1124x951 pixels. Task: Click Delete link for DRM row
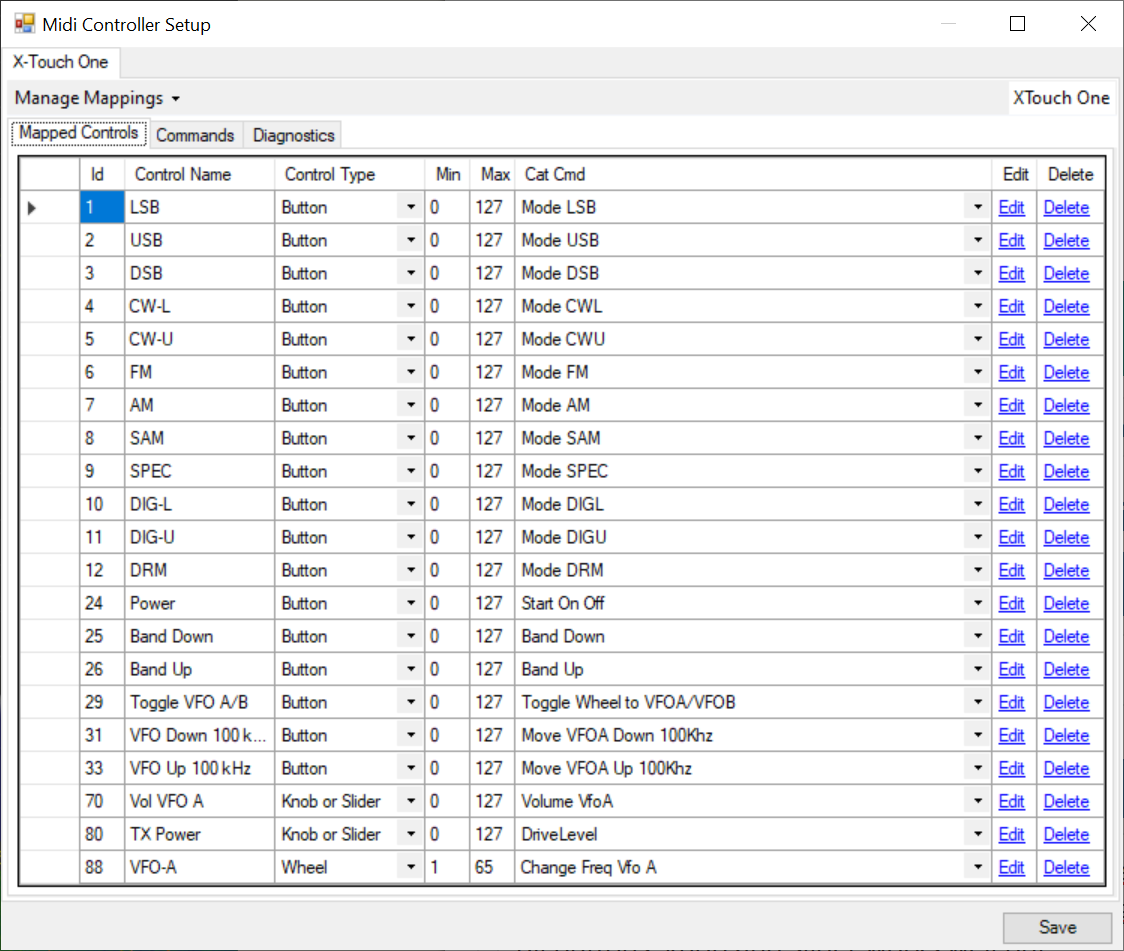pos(1066,570)
